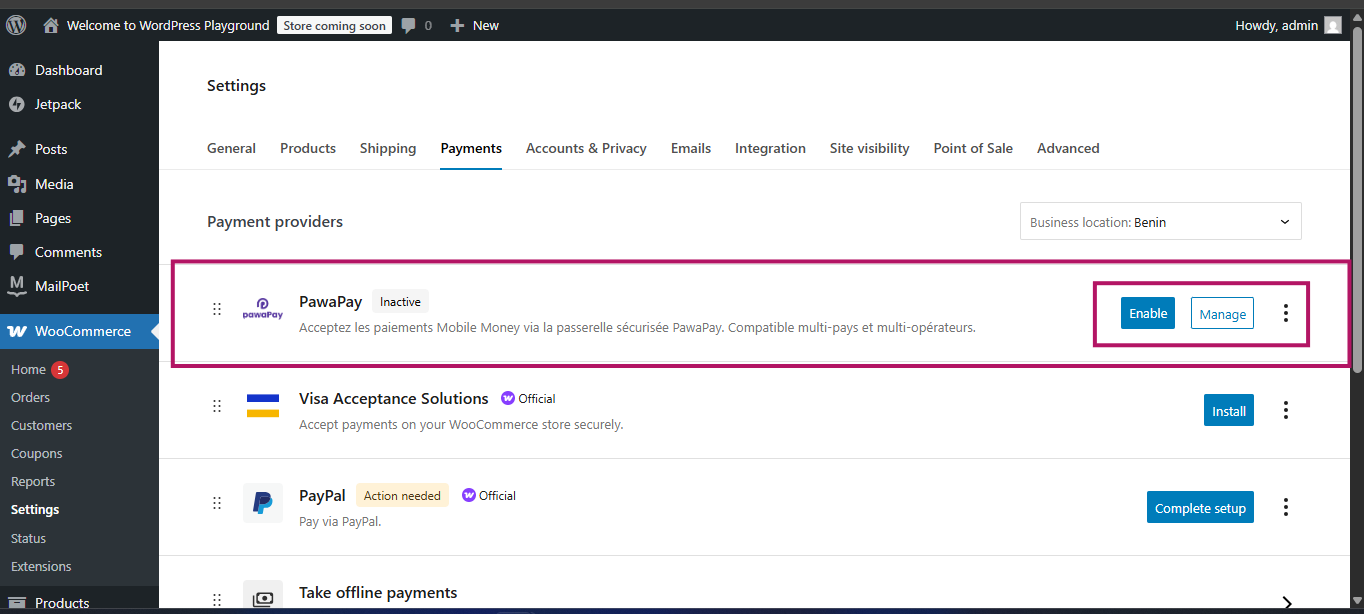
Task: Switch to the Advanced tab
Action: click(1068, 148)
